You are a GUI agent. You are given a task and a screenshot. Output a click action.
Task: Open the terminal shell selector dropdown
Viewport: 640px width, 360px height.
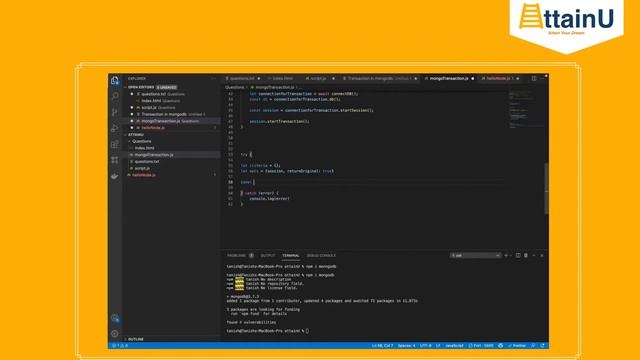coord(476,256)
